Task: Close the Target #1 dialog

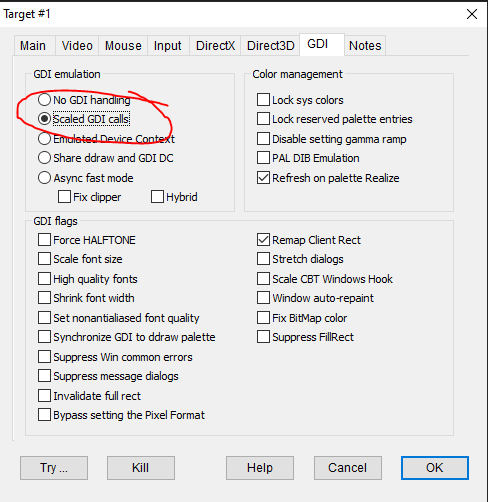Action: (472, 14)
